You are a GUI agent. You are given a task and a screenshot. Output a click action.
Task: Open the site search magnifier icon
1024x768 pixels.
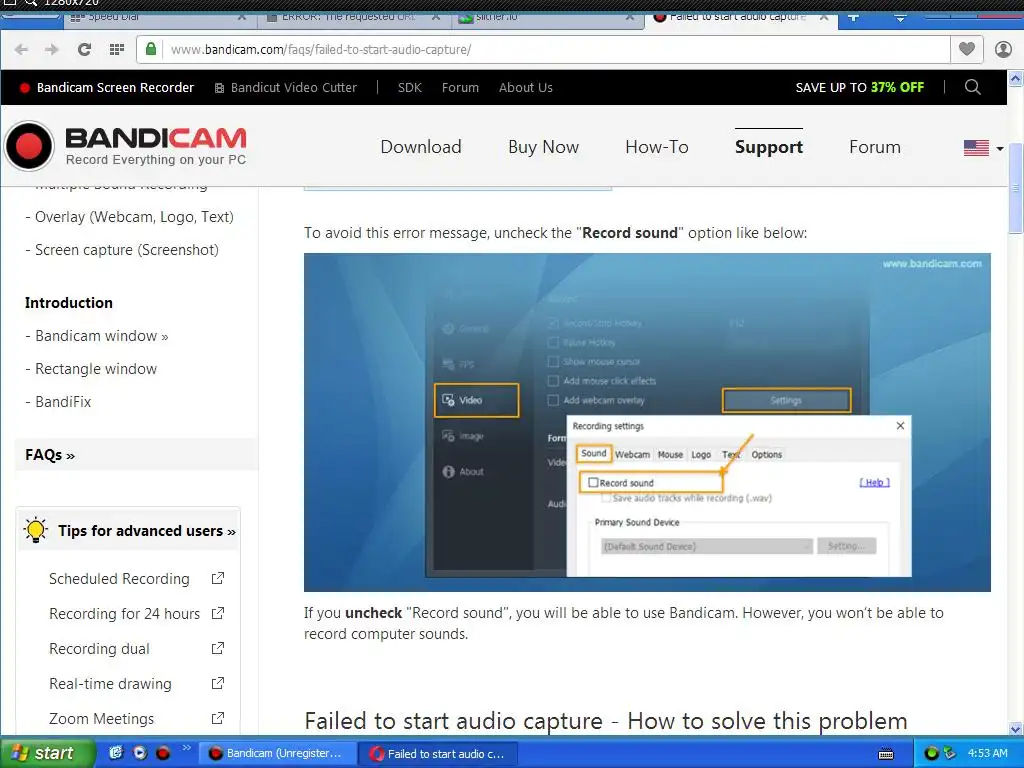click(x=972, y=87)
